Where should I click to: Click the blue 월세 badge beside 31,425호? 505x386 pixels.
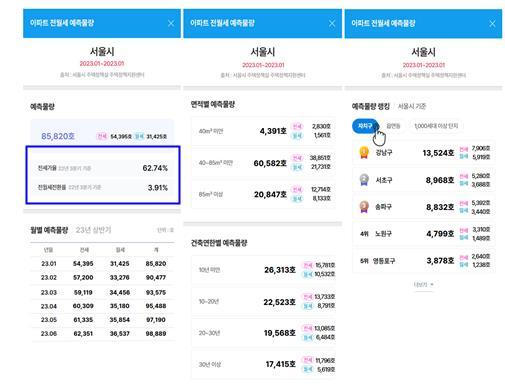[x=139, y=136]
